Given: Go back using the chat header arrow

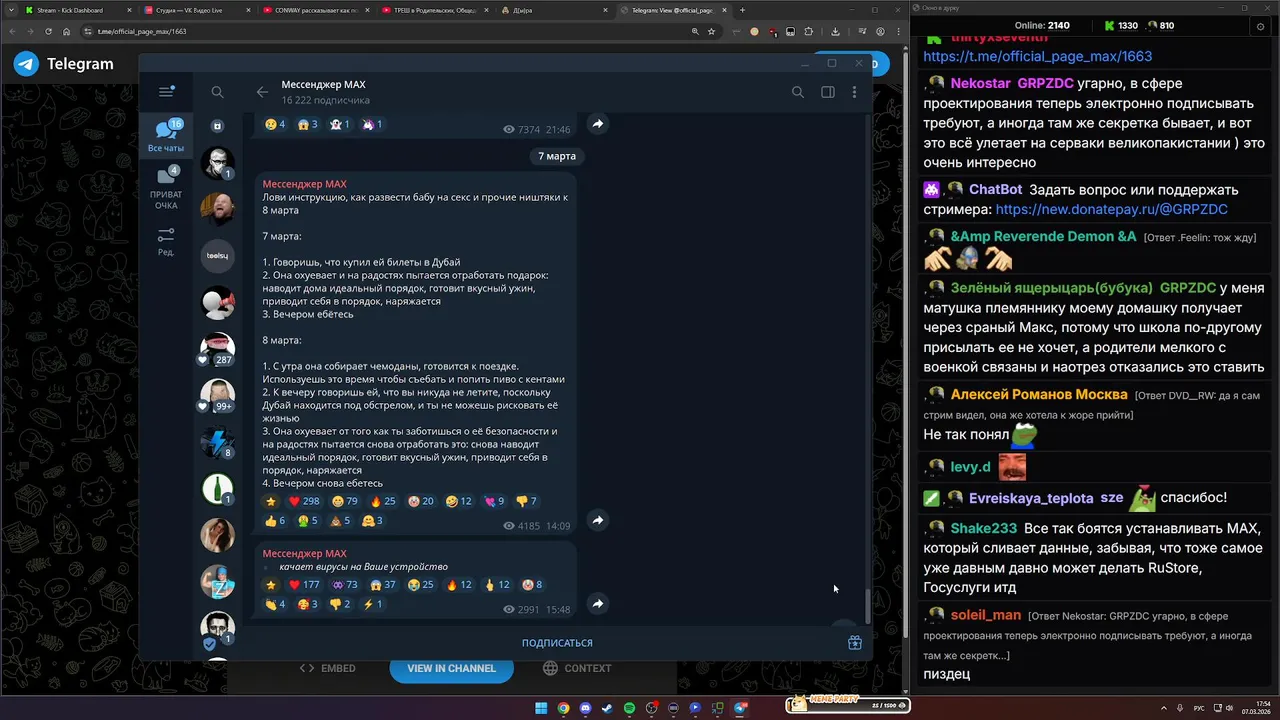Looking at the screenshot, I should [x=262, y=92].
